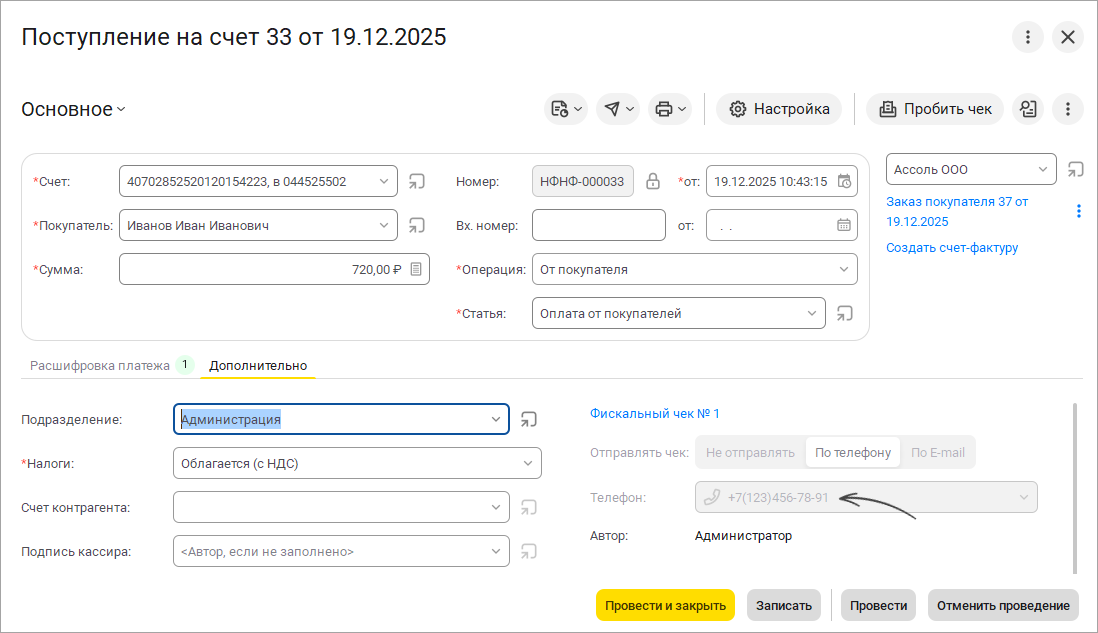1098x633 pixels.
Task: Click the calculator icon in the Сумма field
Action: pyautogui.click(x=416, y=269)
